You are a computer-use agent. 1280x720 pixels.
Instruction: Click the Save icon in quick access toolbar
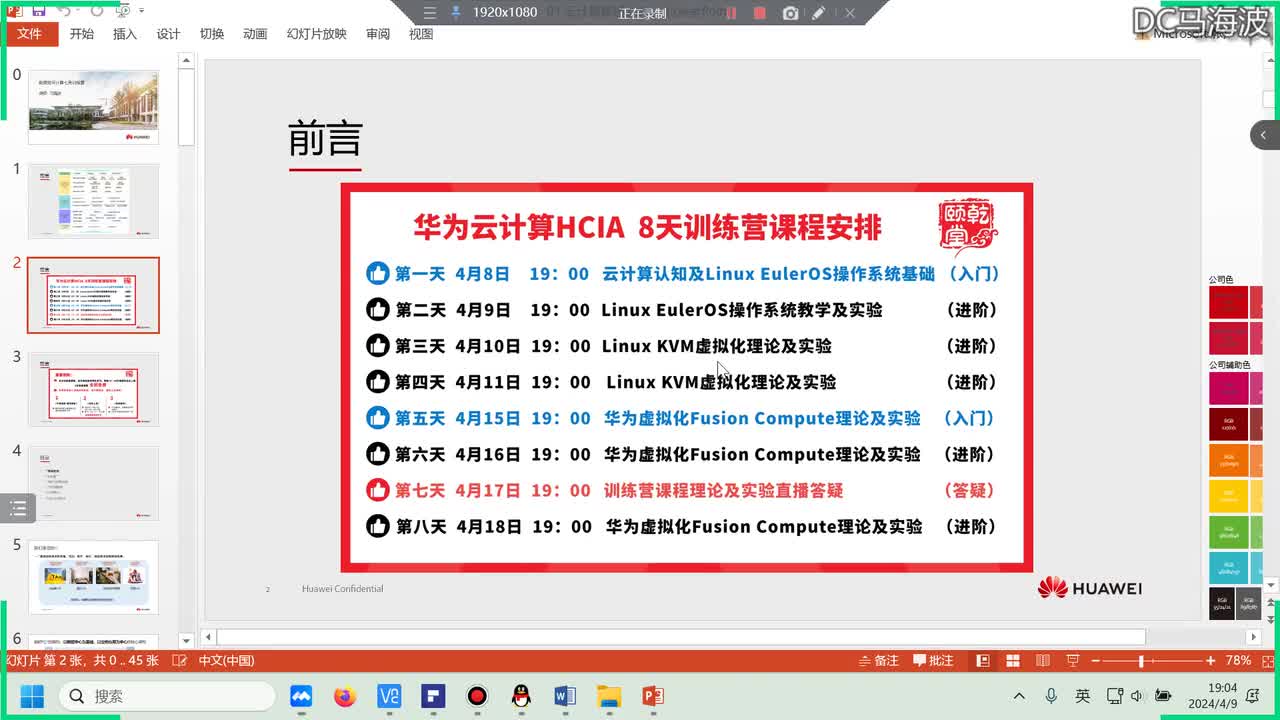[x=38, y=11]
